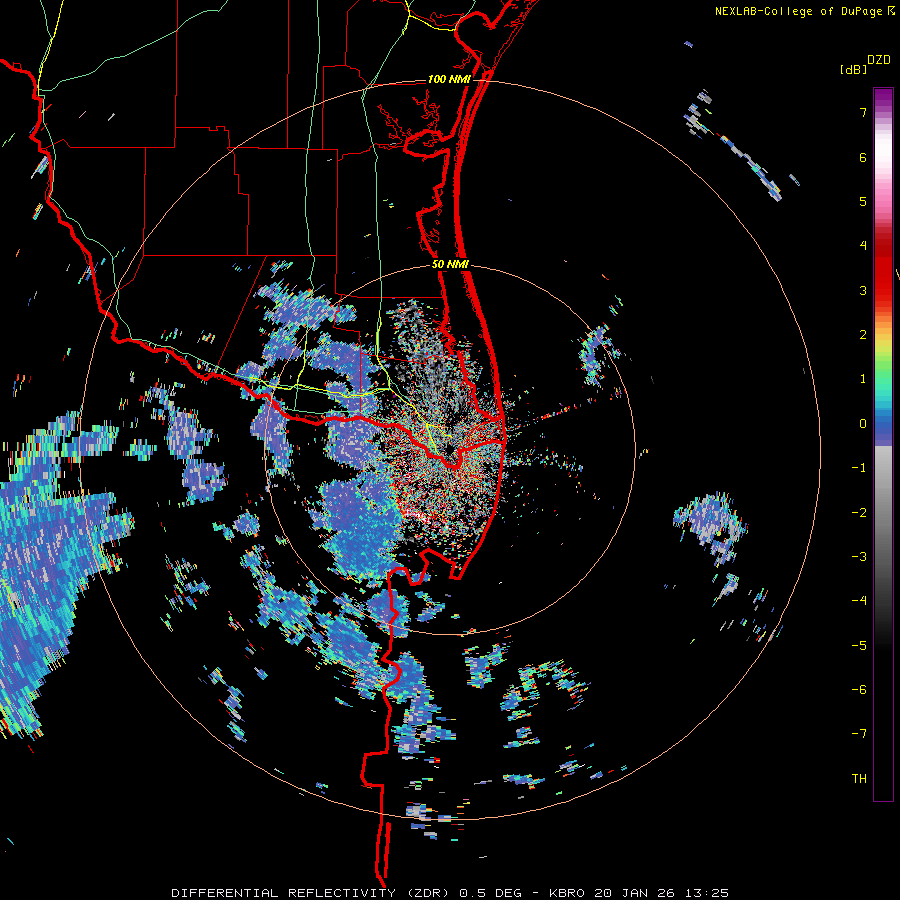Select the 2 dB scale value

[x=863, y=335]
